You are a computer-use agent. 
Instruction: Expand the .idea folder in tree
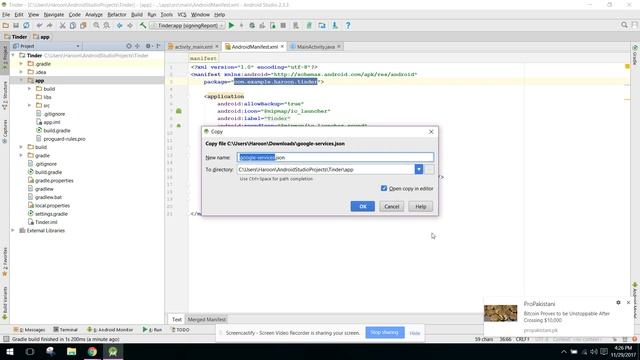(21, 72)
